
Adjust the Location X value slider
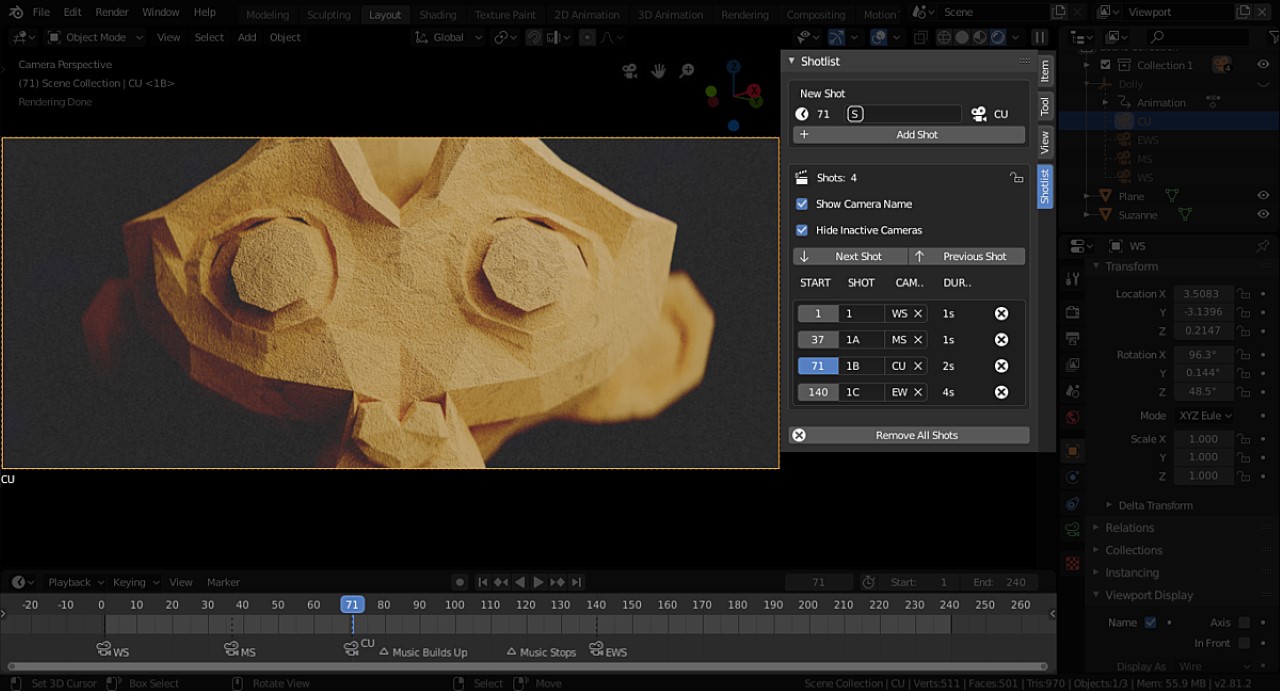coord(1203,293)
